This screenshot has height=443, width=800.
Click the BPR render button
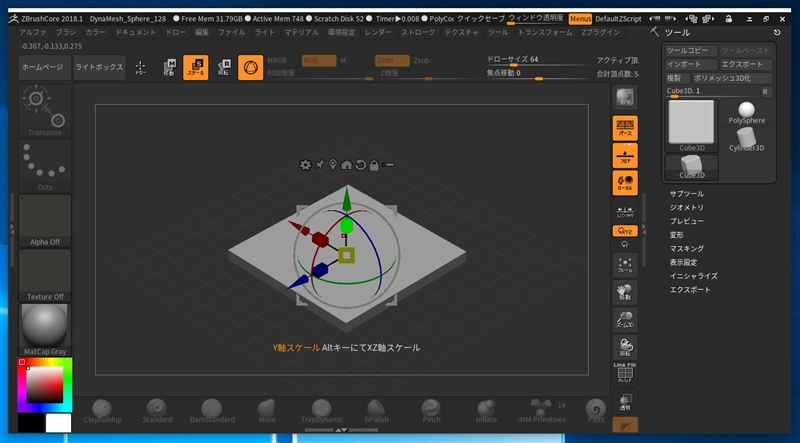point(625,97)
